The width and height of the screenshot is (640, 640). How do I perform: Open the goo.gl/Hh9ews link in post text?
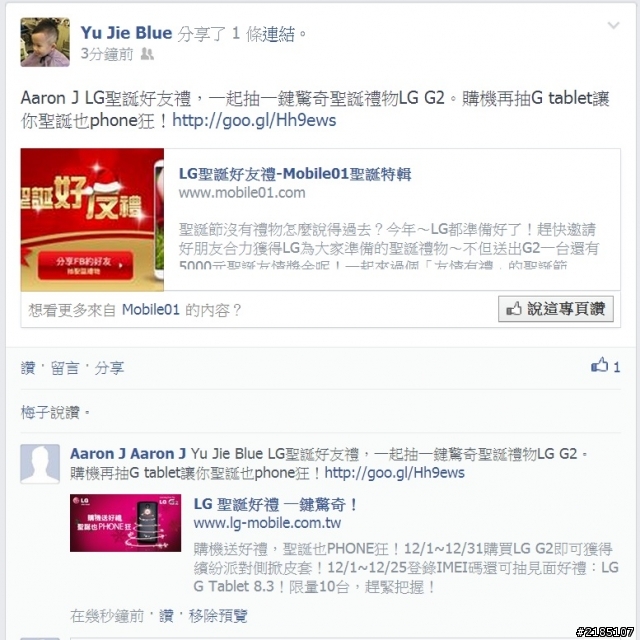click(x=254, y=120)
